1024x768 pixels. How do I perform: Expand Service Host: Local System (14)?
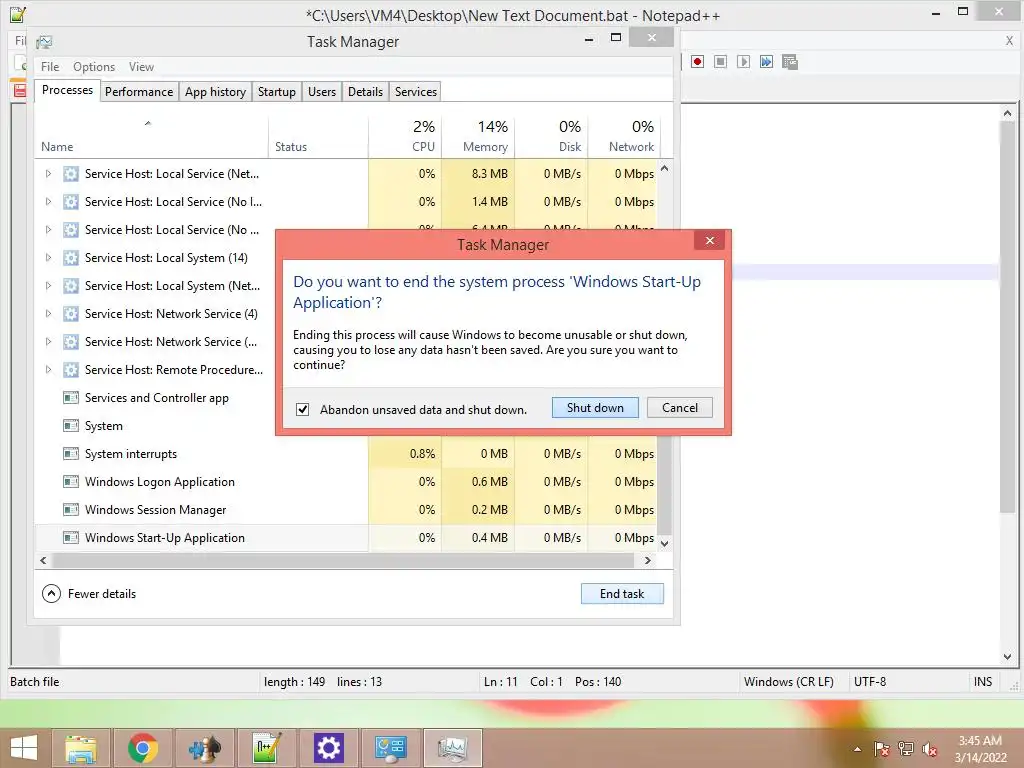48,257
